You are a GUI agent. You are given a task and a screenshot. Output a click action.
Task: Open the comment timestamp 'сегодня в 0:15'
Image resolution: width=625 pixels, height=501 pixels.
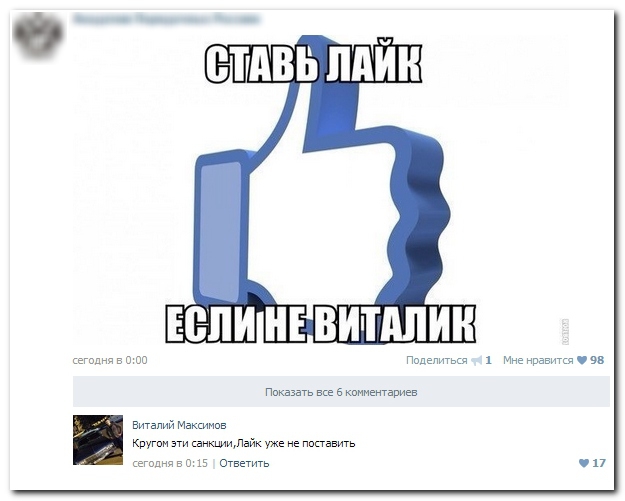tap(170, 463)
